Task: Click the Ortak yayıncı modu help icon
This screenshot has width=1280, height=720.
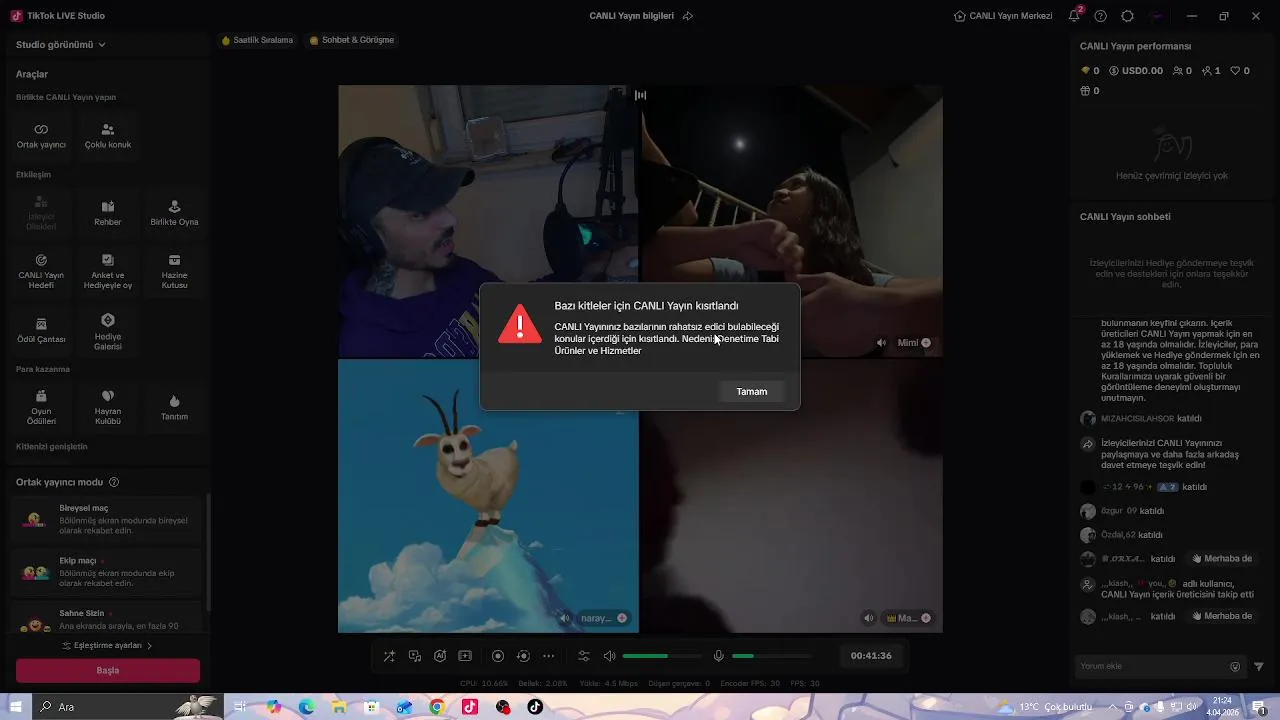Action: point(114,482)
